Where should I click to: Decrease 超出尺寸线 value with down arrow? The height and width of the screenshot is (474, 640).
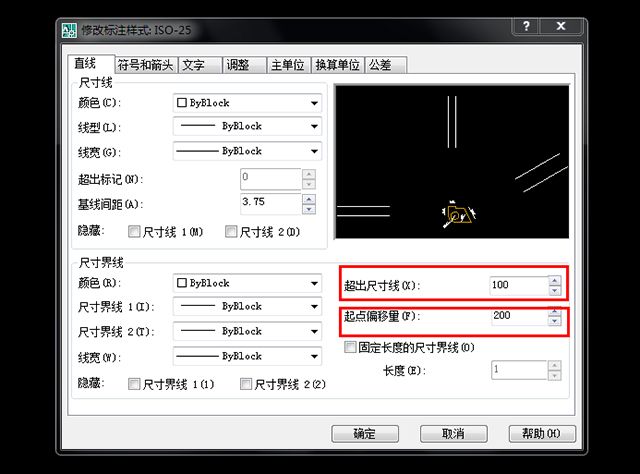point(555,290)
